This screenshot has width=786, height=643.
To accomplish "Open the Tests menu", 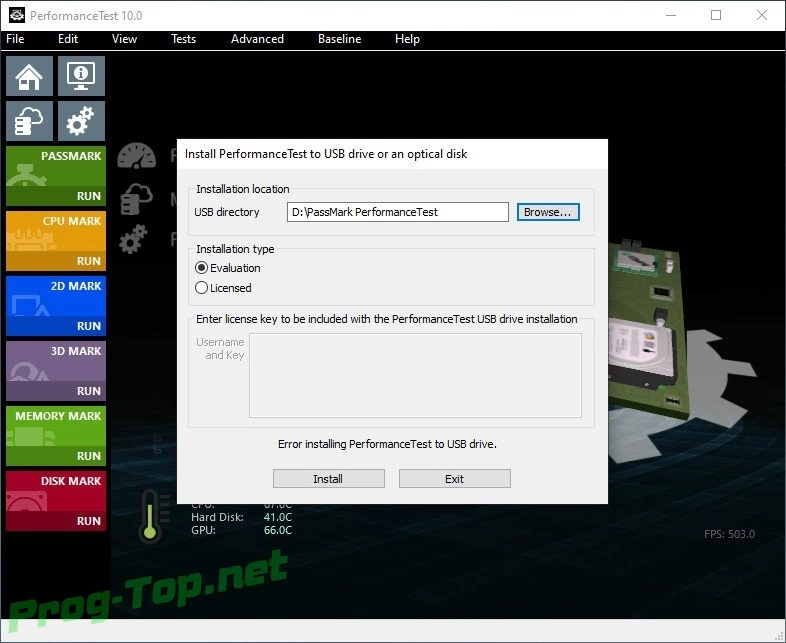I will 183,39.
